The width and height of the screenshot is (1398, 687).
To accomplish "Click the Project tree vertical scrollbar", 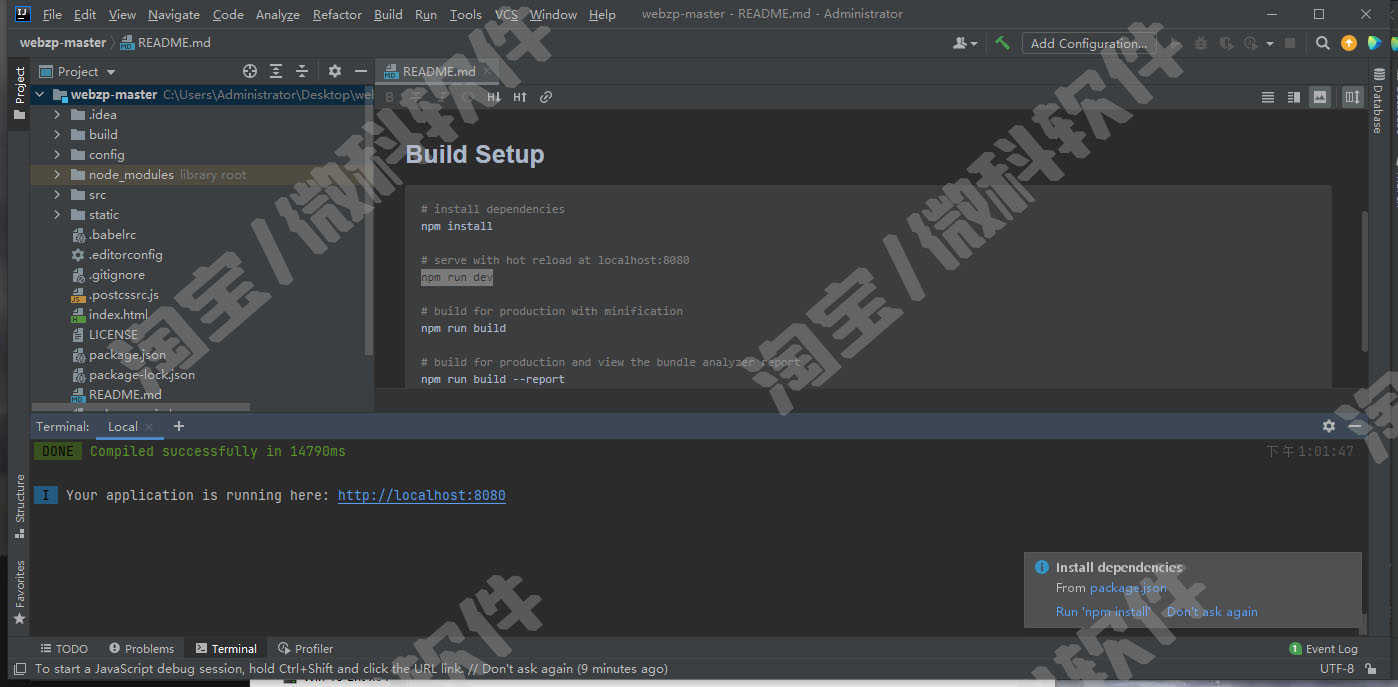I will click(369, 220).
